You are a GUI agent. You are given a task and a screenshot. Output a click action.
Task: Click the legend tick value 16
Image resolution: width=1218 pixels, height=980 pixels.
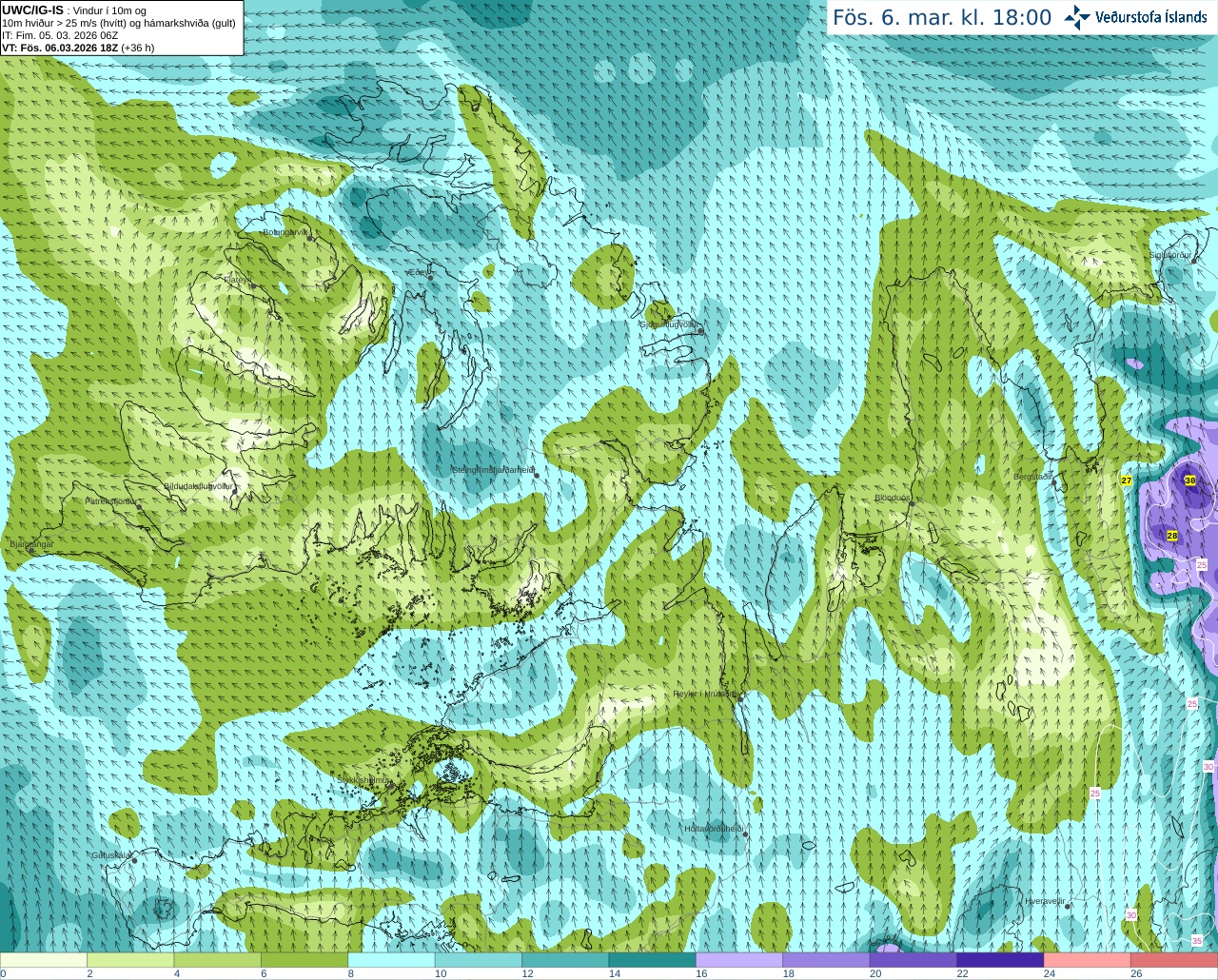701,974
